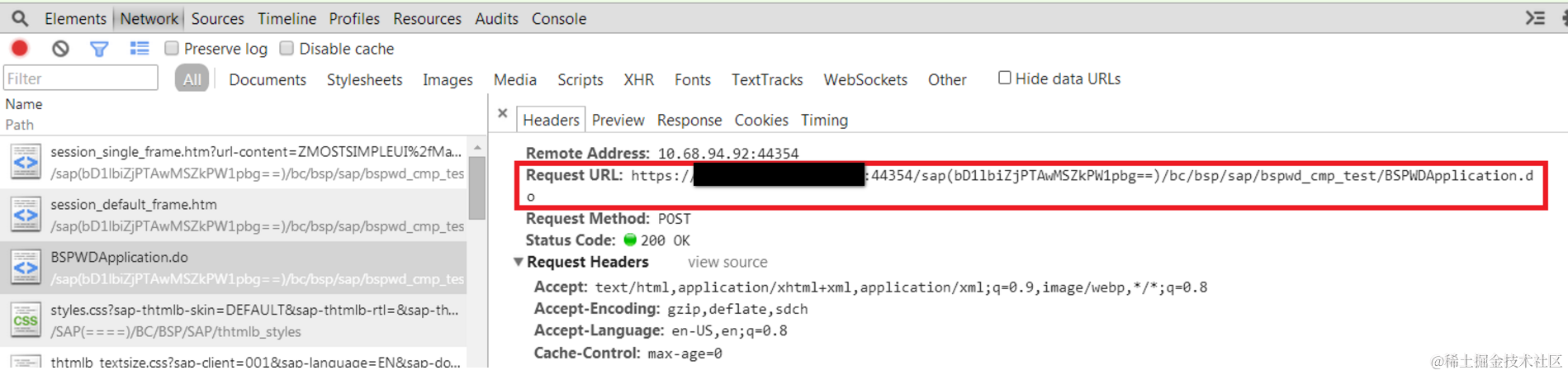Click request list scroll-up arrow
The height and width of the screenshot is (375, 1568).
point(476,146)
